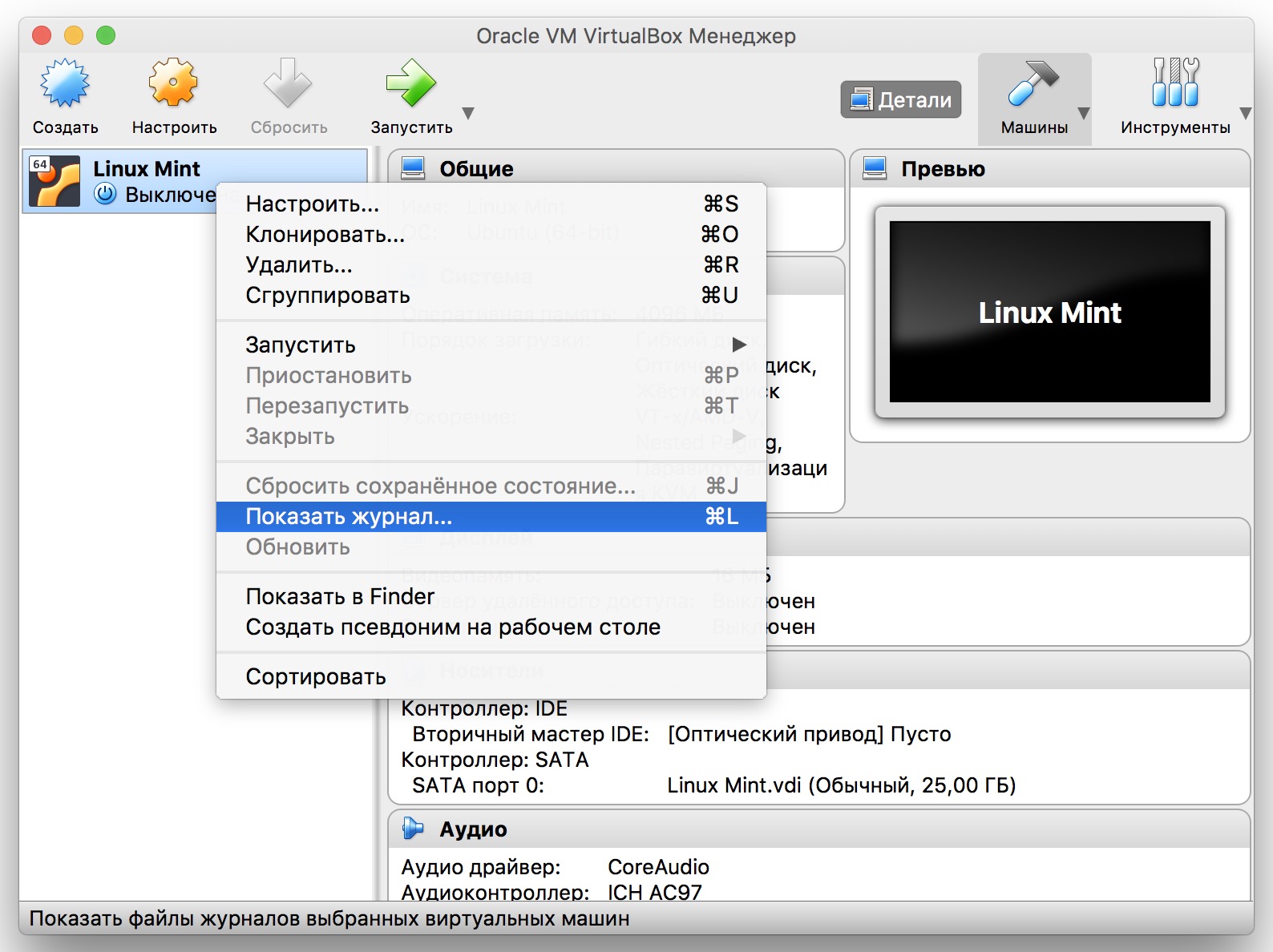Image resolution: width=1273 pixels, height=952 pixels.
Task: Select the Машины hammer tool icon
Action: click(x=1033, y=83)
